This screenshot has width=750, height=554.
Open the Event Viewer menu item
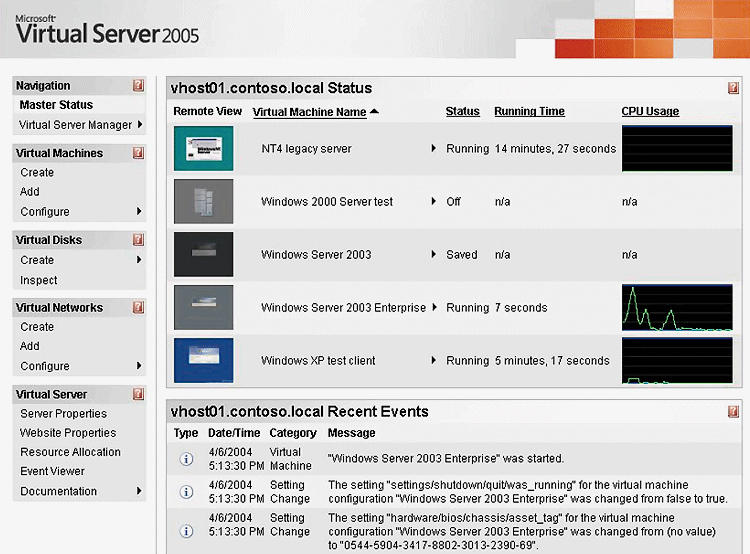tap(52, 471)
